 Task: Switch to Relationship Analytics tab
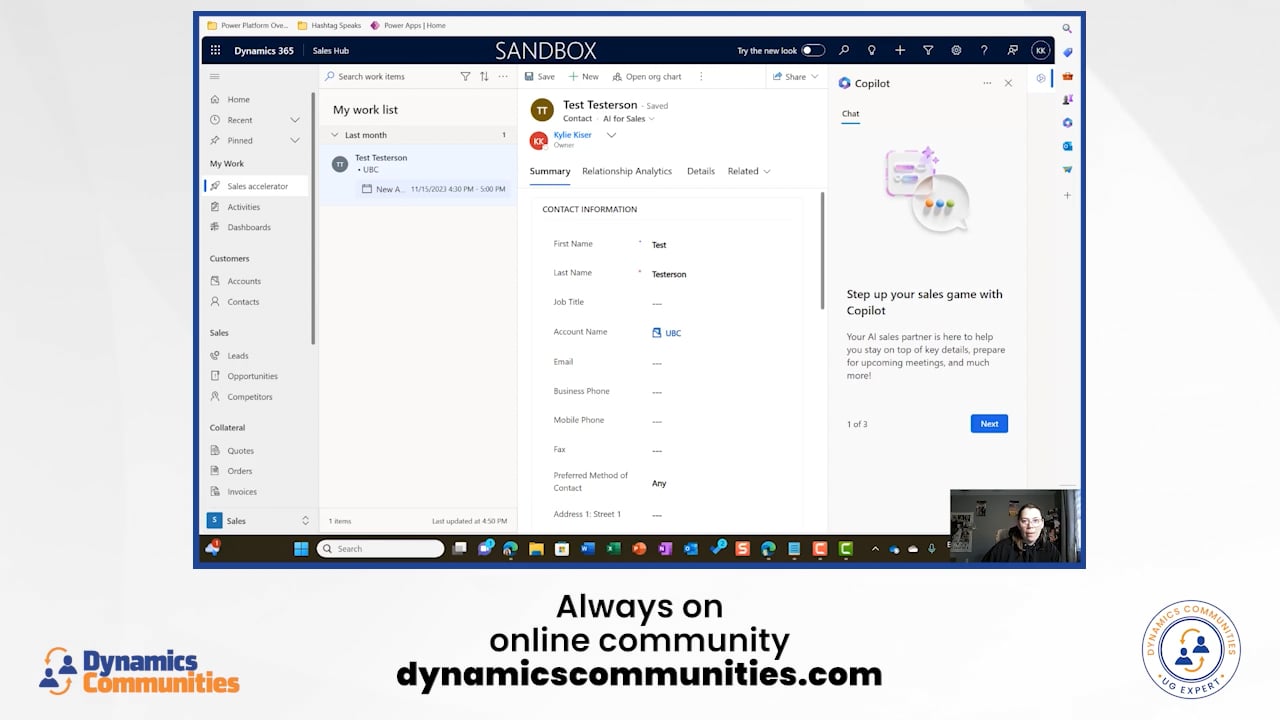pos(627,171)
